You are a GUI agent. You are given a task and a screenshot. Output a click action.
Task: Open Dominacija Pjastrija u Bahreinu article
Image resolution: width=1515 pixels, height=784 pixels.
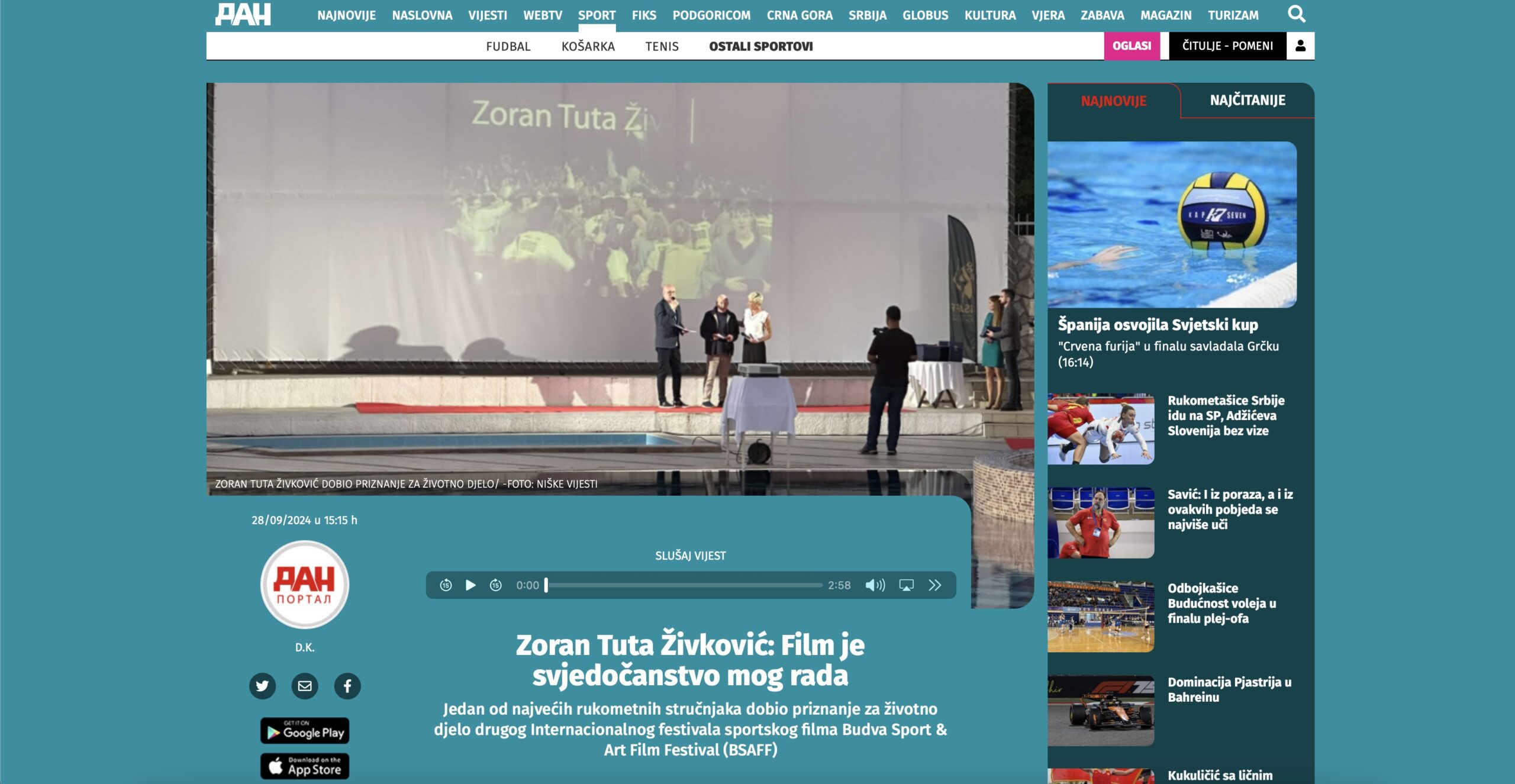coord(1229,689)
